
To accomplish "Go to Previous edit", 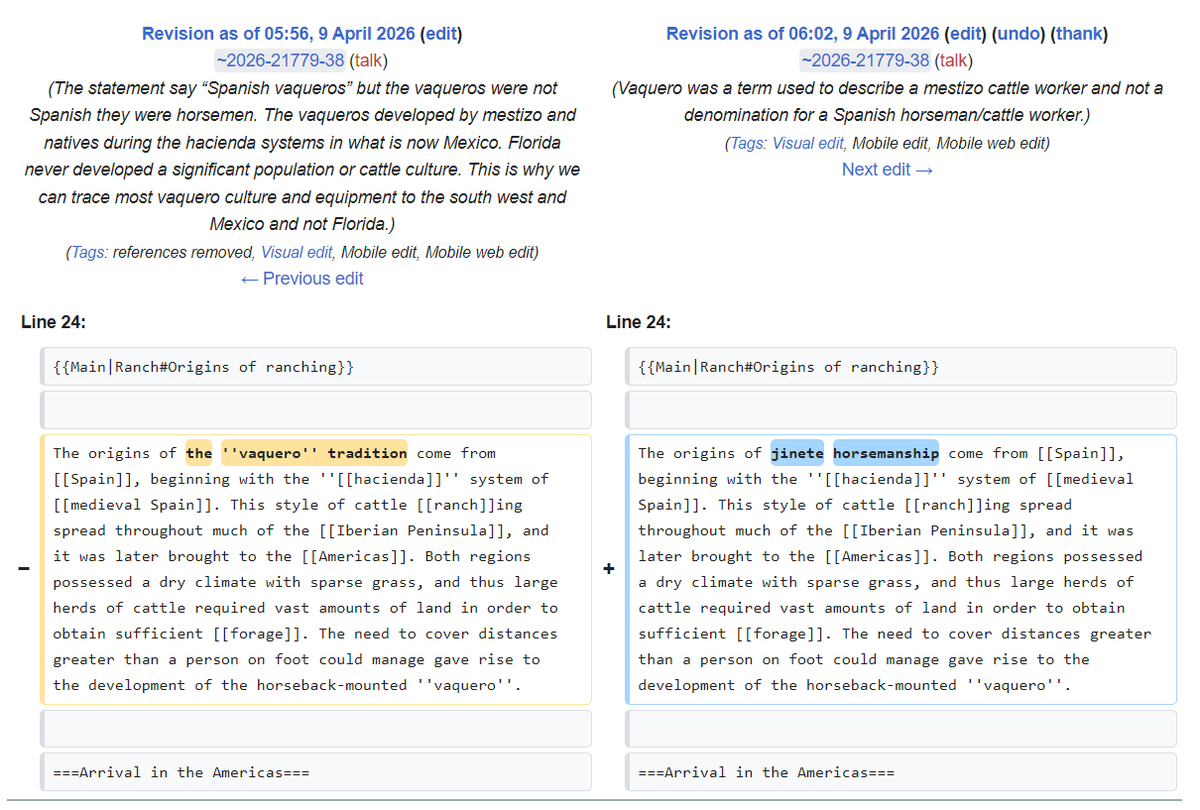I will pyautogui.click(x=302, y=279).
